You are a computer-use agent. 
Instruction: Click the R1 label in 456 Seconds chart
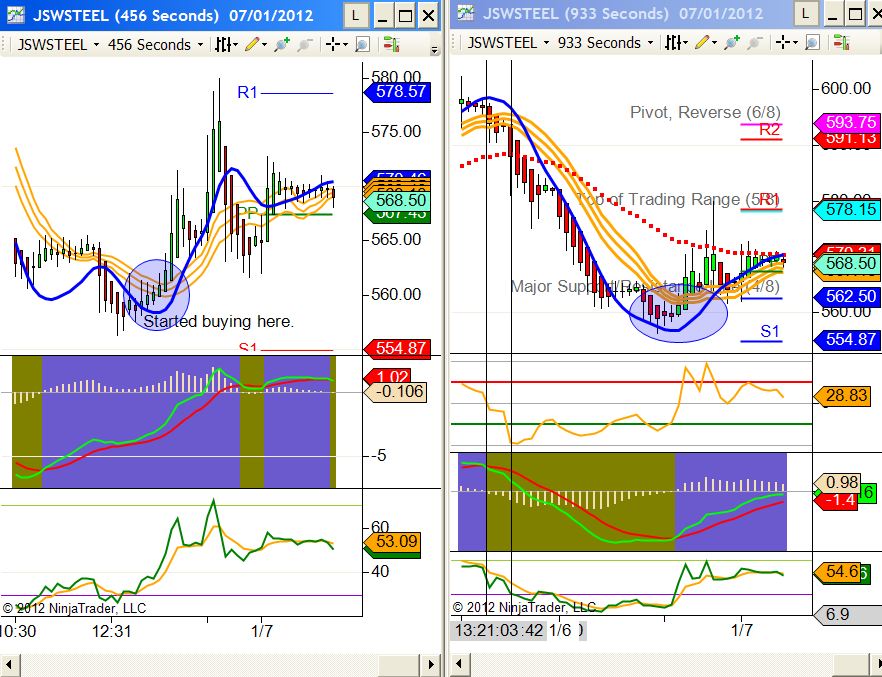point(247,92)
